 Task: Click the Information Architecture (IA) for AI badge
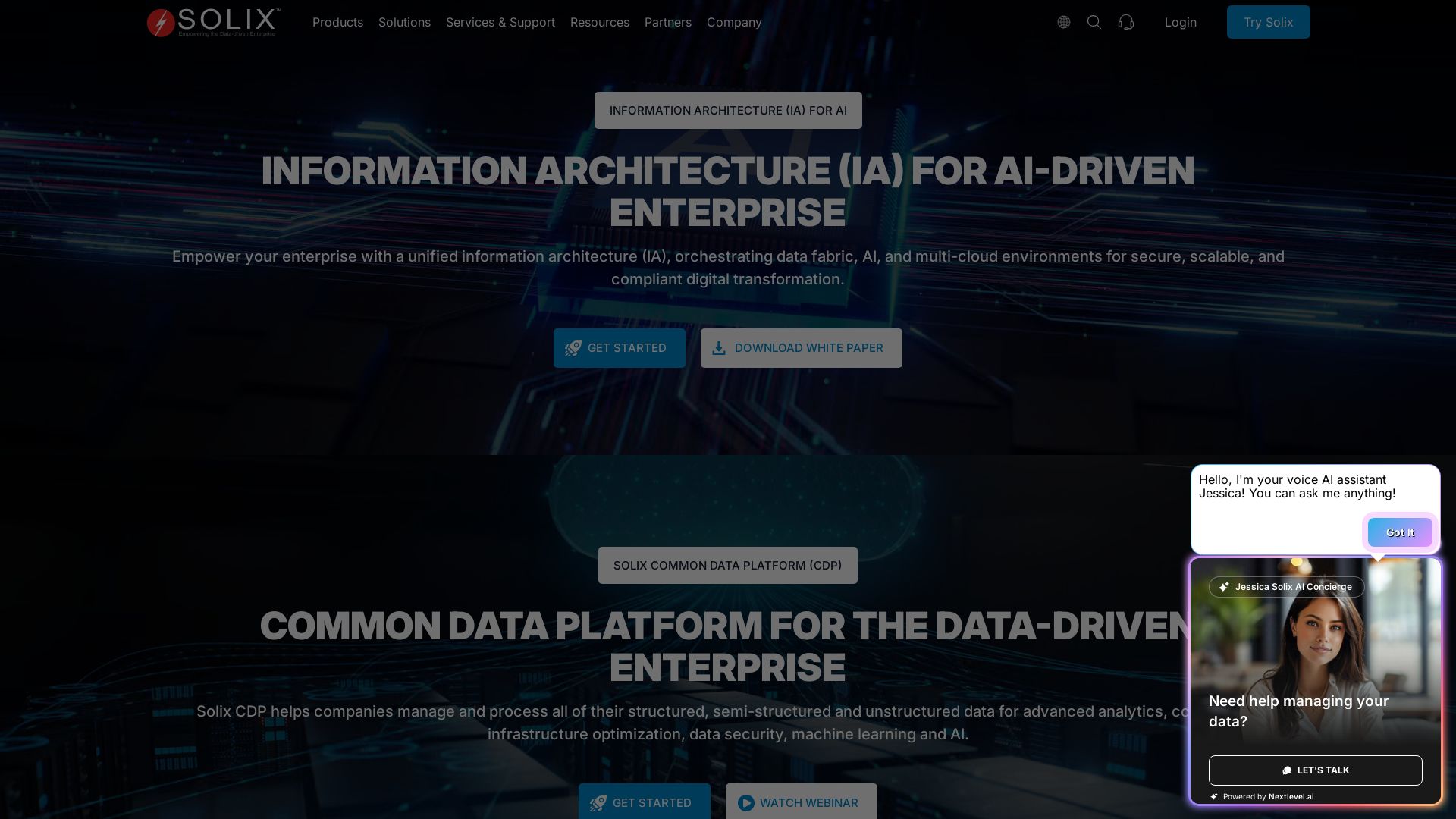click(728, 111)
